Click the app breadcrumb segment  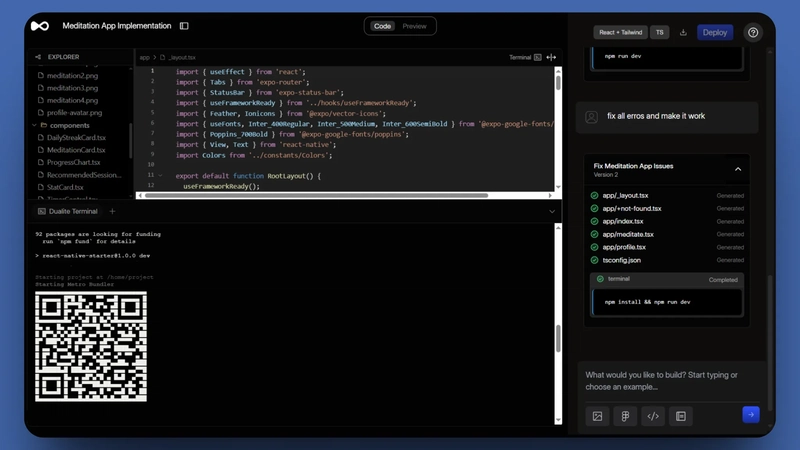point(145,58)
